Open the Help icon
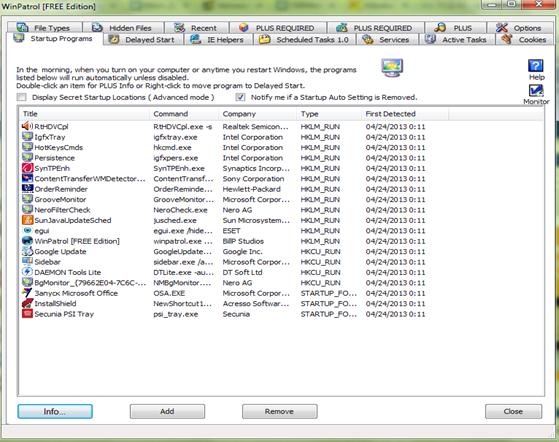 click(x=535, y=66)
